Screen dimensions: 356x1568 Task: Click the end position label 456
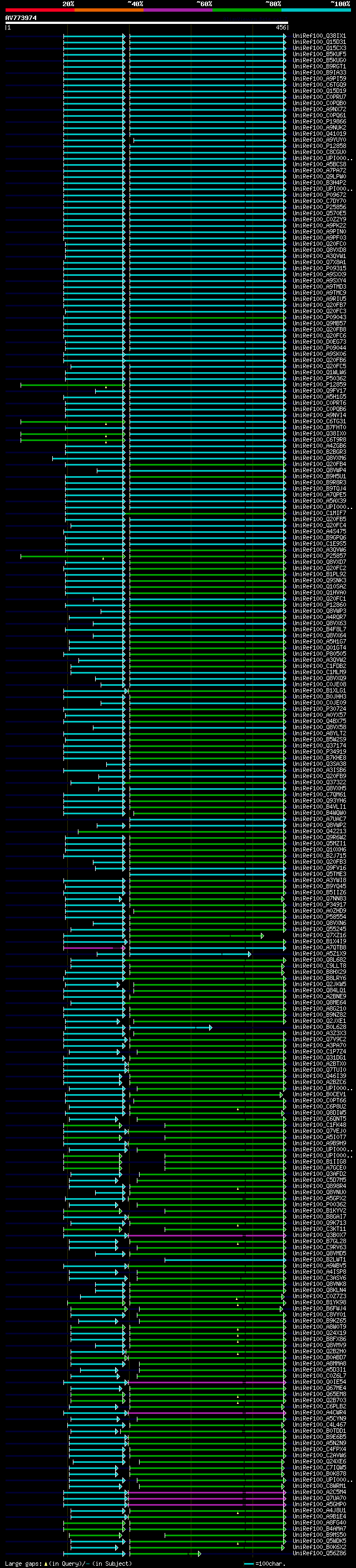click(280, 27)
